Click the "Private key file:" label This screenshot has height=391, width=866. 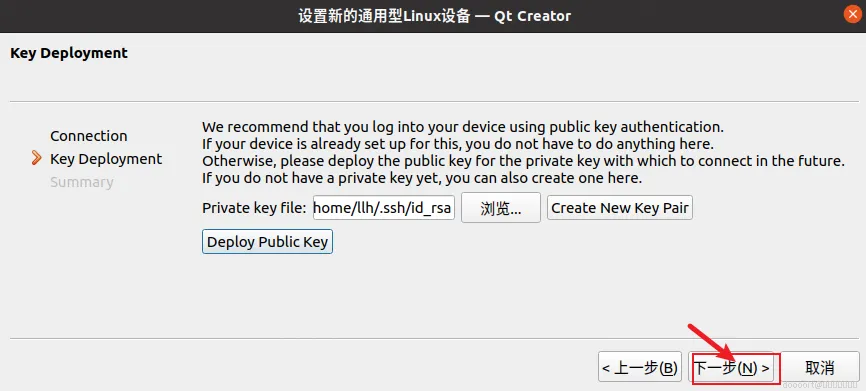click(x=254, y=208)
